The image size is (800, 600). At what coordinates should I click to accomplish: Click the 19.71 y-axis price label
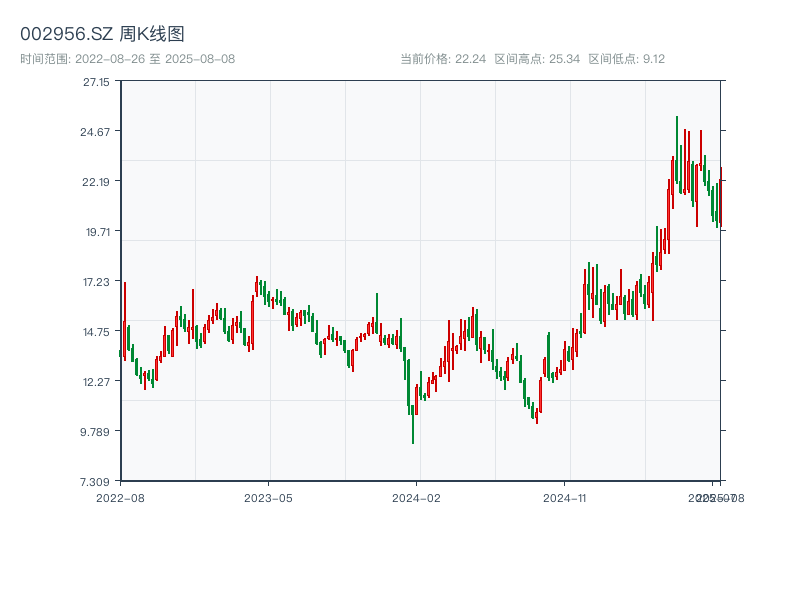click(97, 232)
